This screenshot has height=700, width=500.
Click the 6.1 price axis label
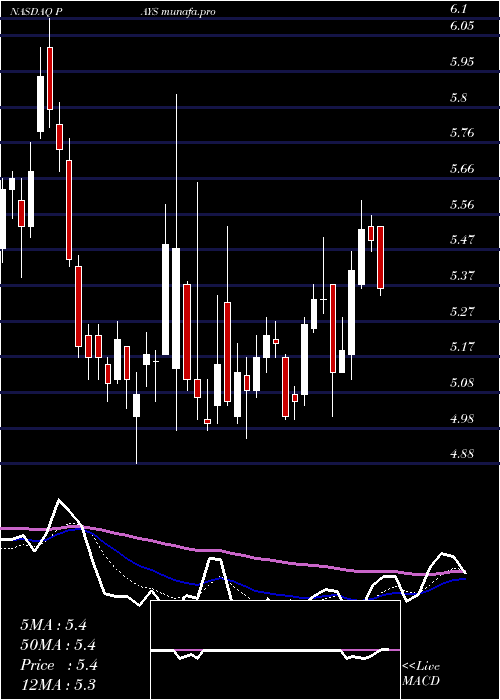tap(460, 9)
